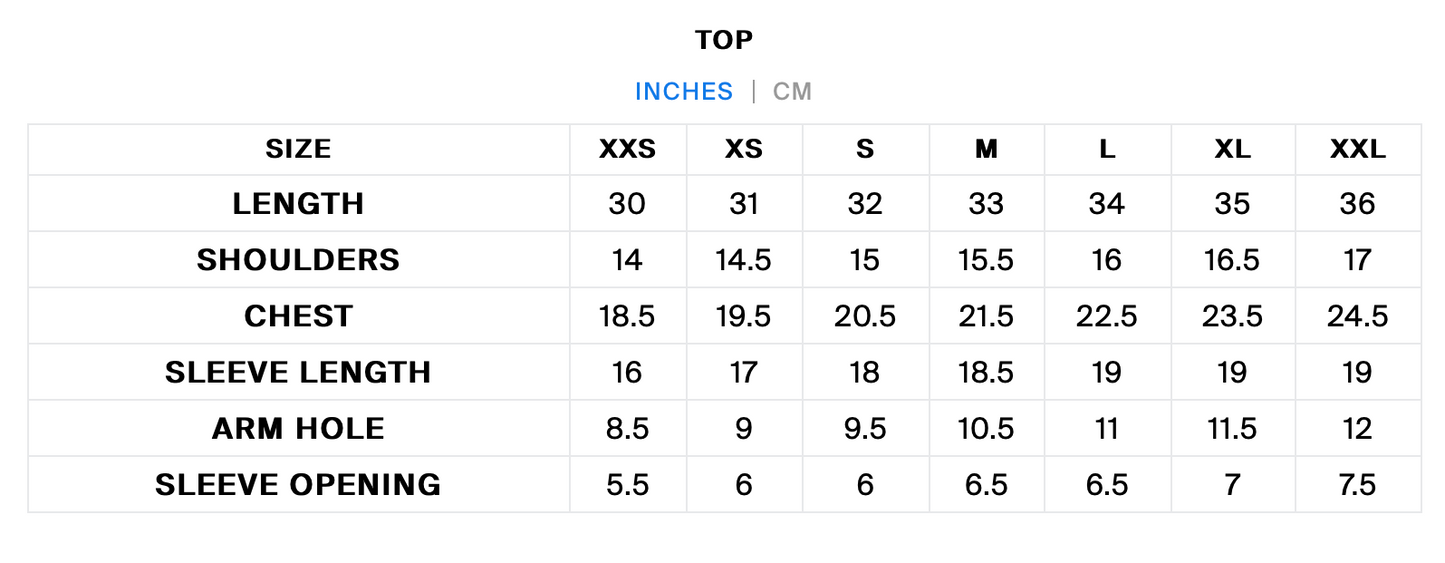1445x563 pixels.
Task: Select the INCHES unit toggle
Action: pyautogui.click(x=684, y=91)
